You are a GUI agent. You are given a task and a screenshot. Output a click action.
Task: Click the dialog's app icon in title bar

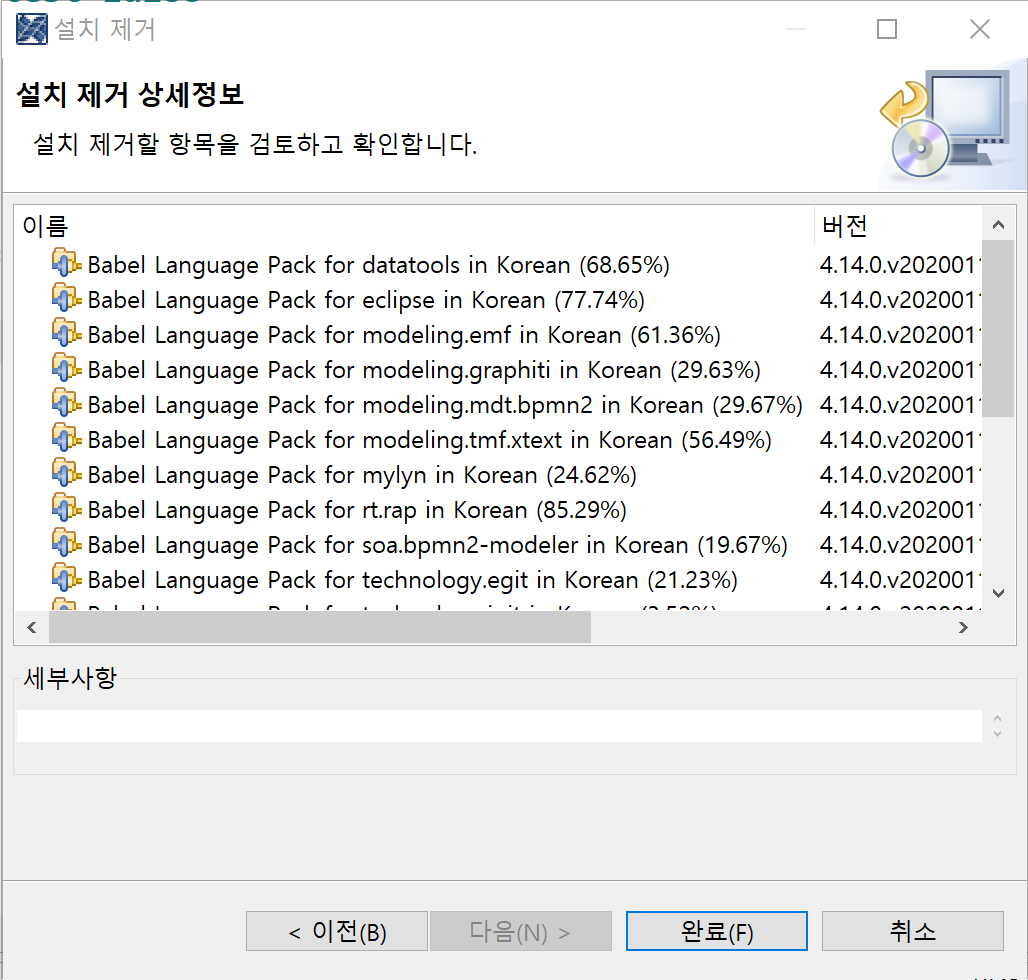click(31, 29)
